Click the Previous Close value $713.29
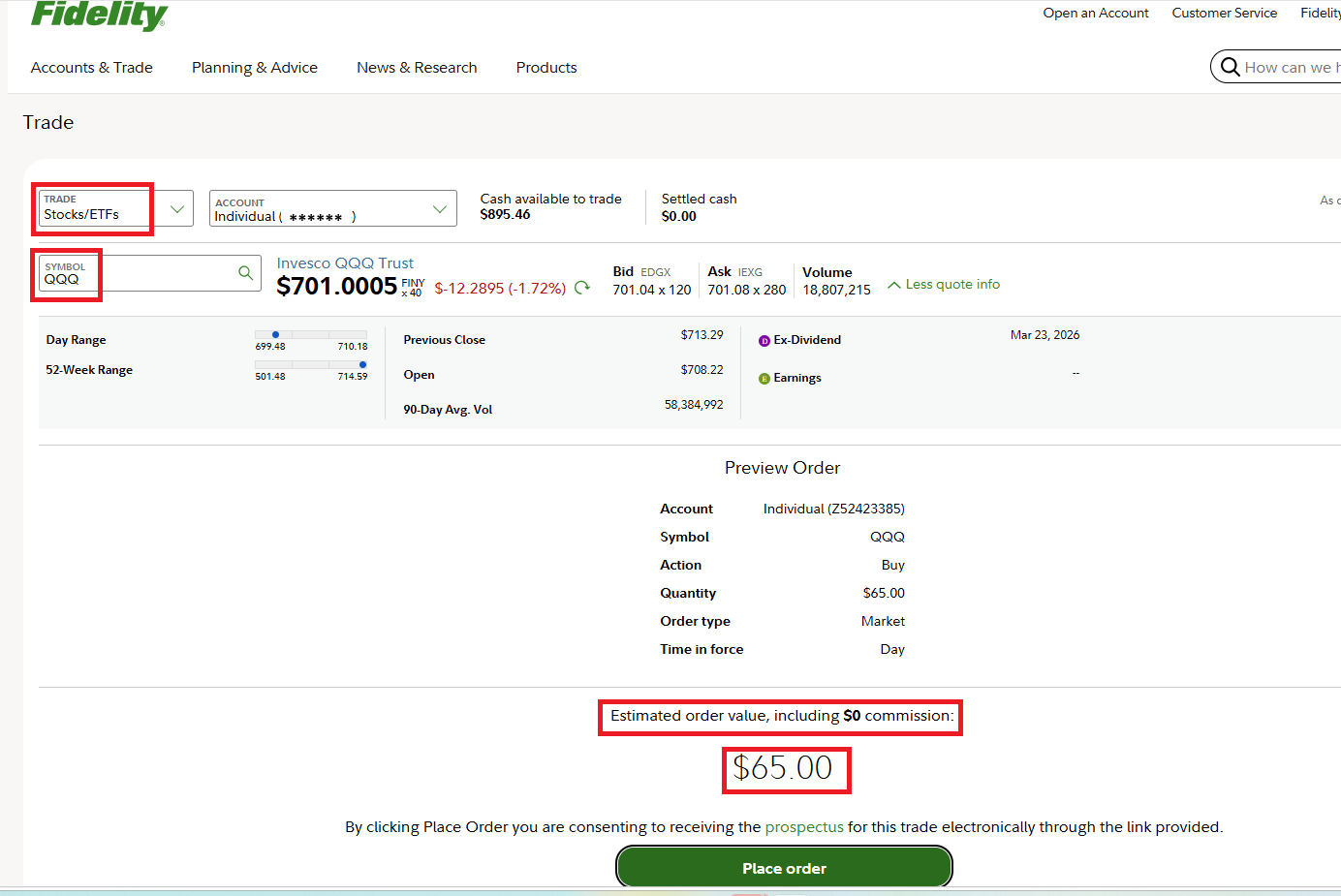 [702, 335]
